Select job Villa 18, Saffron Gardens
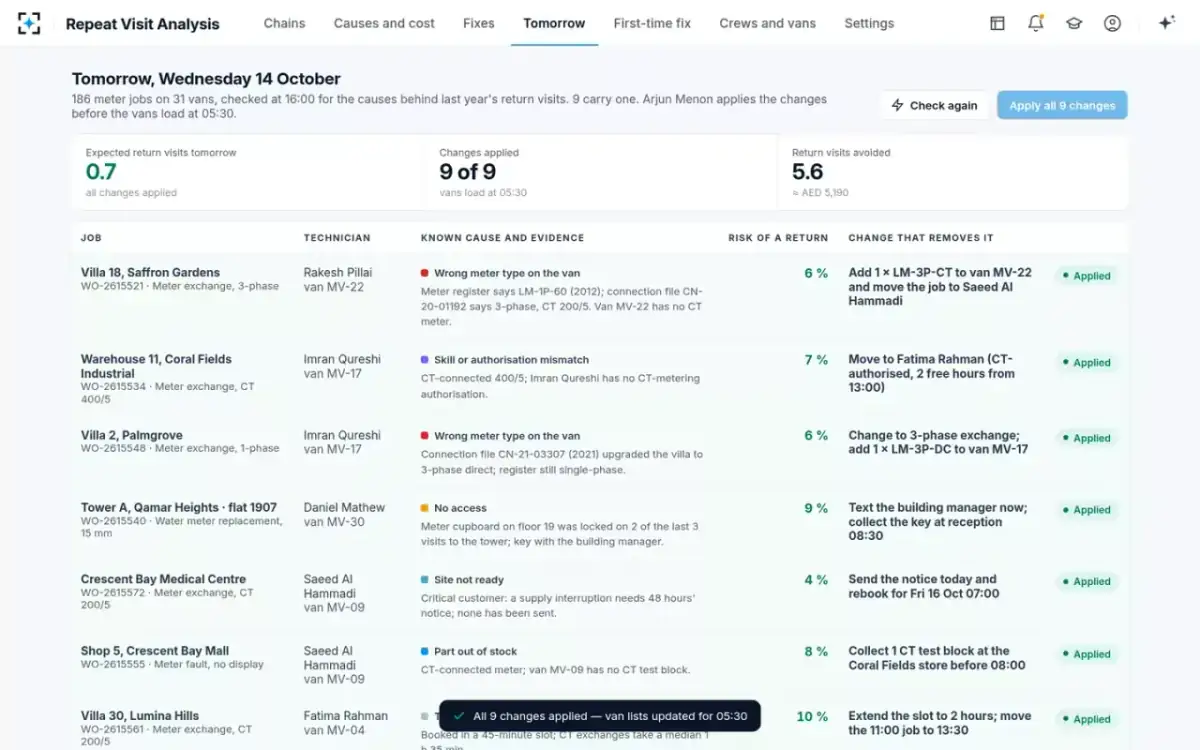Image resolution: width=1200 pixels, height=750 pixels. tap(150, 272)
